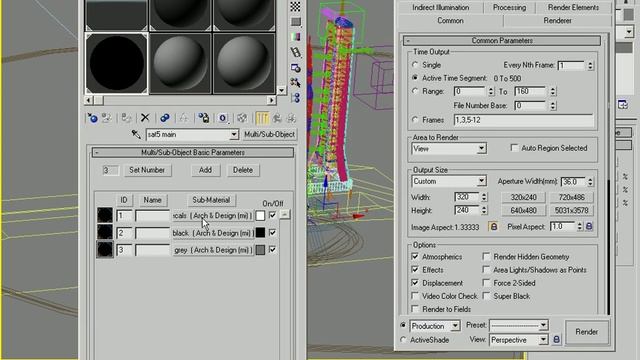
Task: Switch to the Common tab
Action: point(450,20)
